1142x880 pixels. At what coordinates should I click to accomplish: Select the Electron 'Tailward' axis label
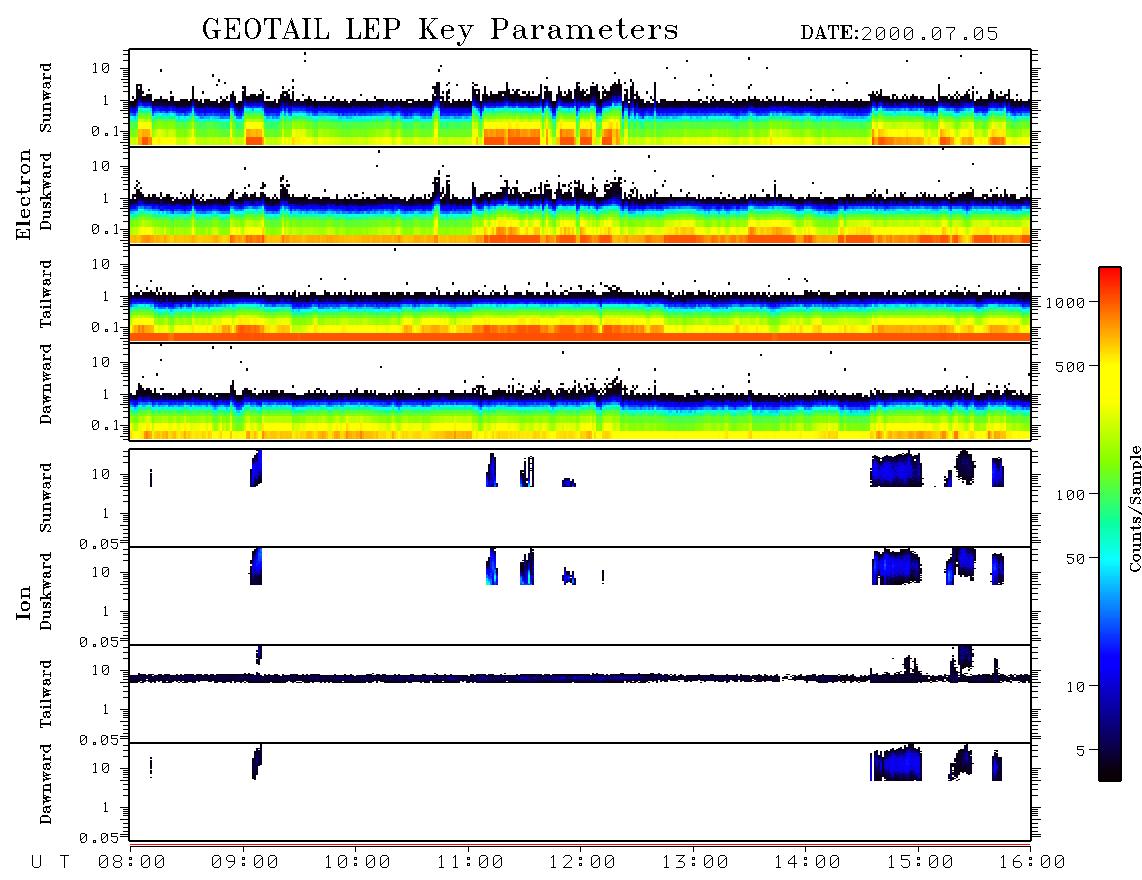46,293
